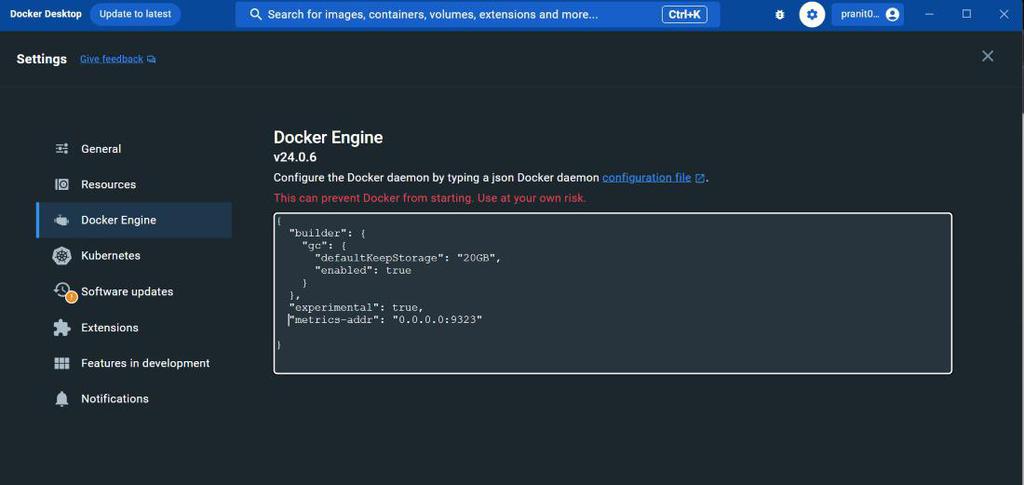Click the feedback speech bubble icon
The width and height of the screenshot is (1024, 485).
click(x=152, y=59)
